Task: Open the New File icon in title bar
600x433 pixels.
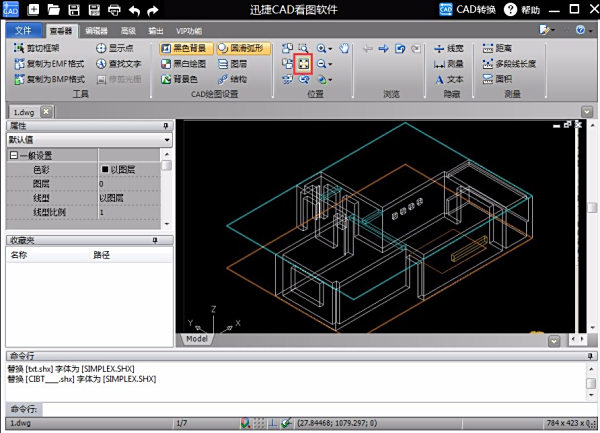Action: pos(34,10)
